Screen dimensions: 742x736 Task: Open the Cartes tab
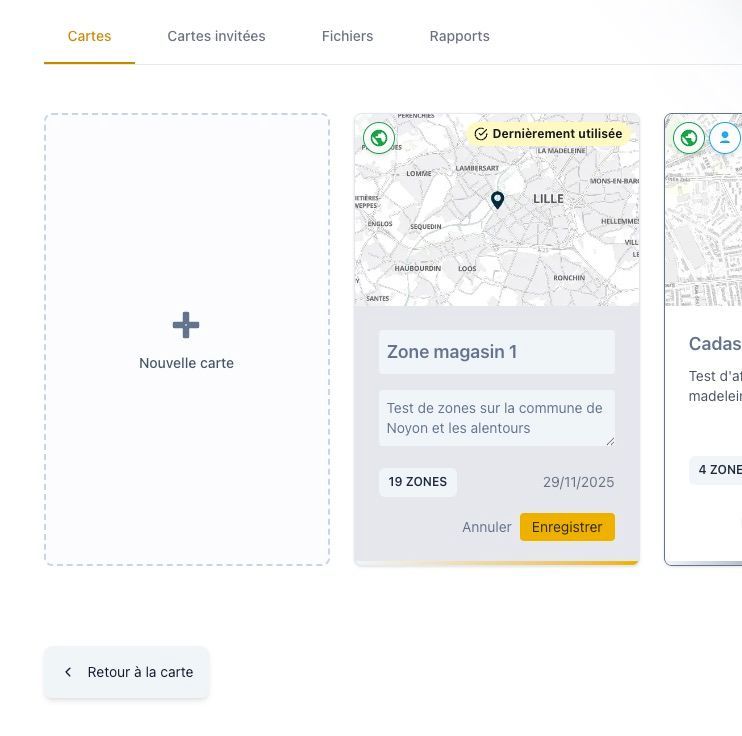89,36
